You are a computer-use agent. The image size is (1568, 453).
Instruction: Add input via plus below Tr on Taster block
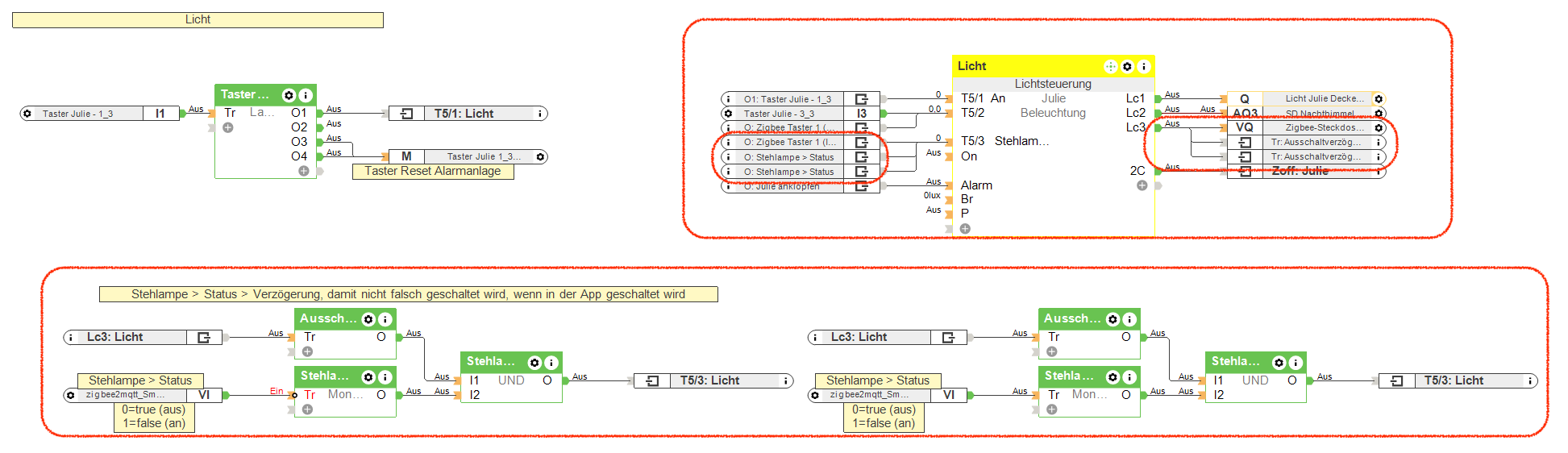(x=228, y=127)
